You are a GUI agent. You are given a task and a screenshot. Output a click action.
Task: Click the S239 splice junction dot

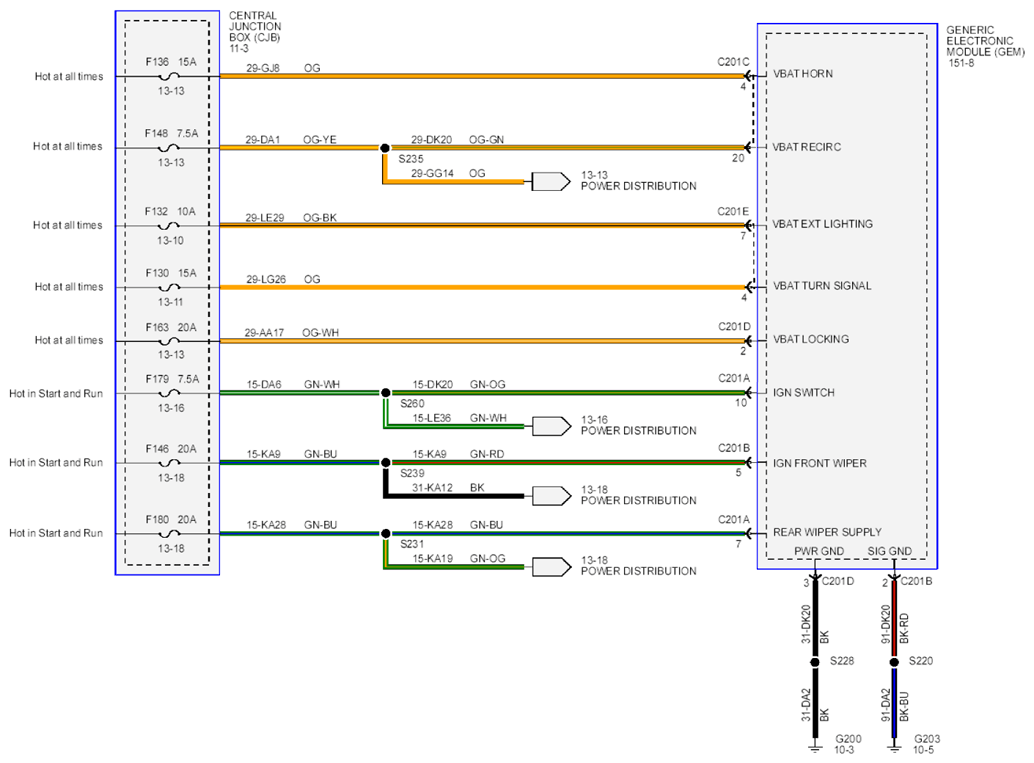pos(384,463)
